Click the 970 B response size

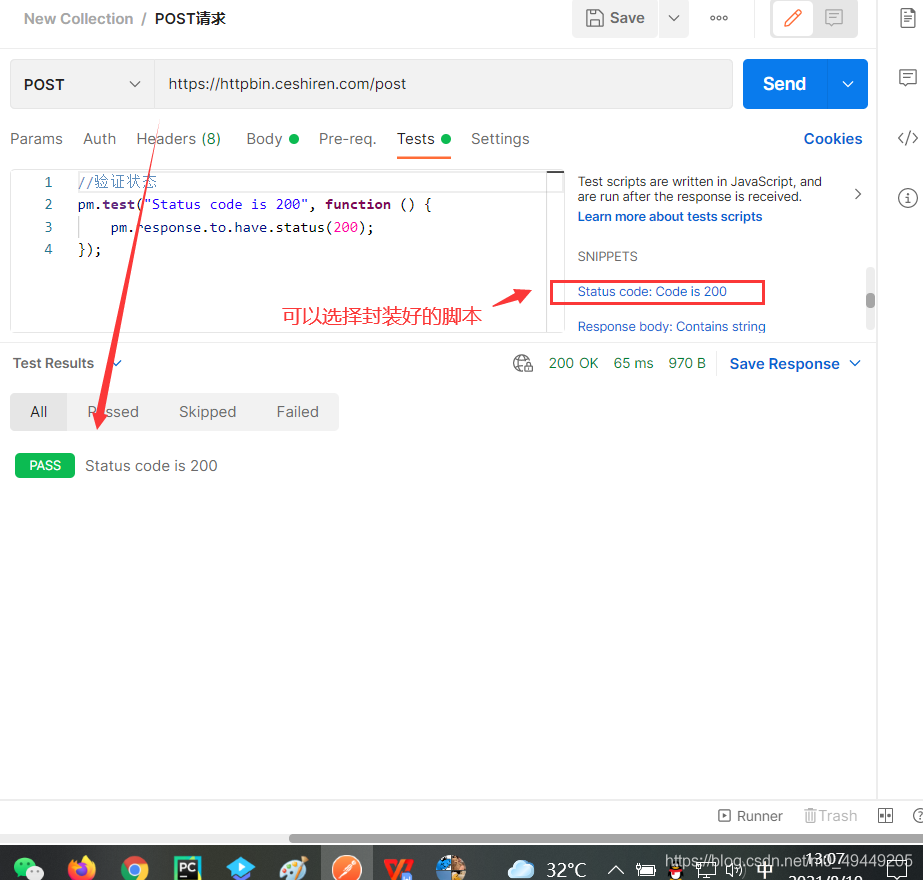686,363
